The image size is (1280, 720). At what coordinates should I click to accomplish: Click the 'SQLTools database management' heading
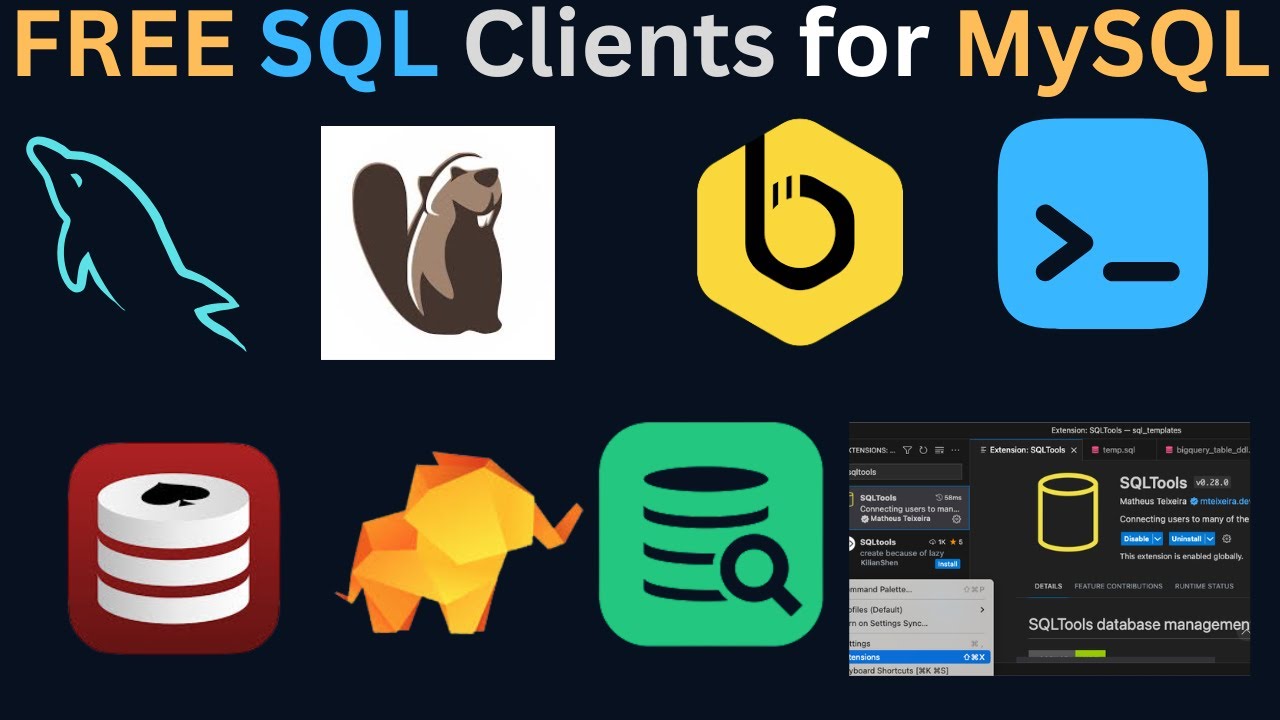(1139, 624)
